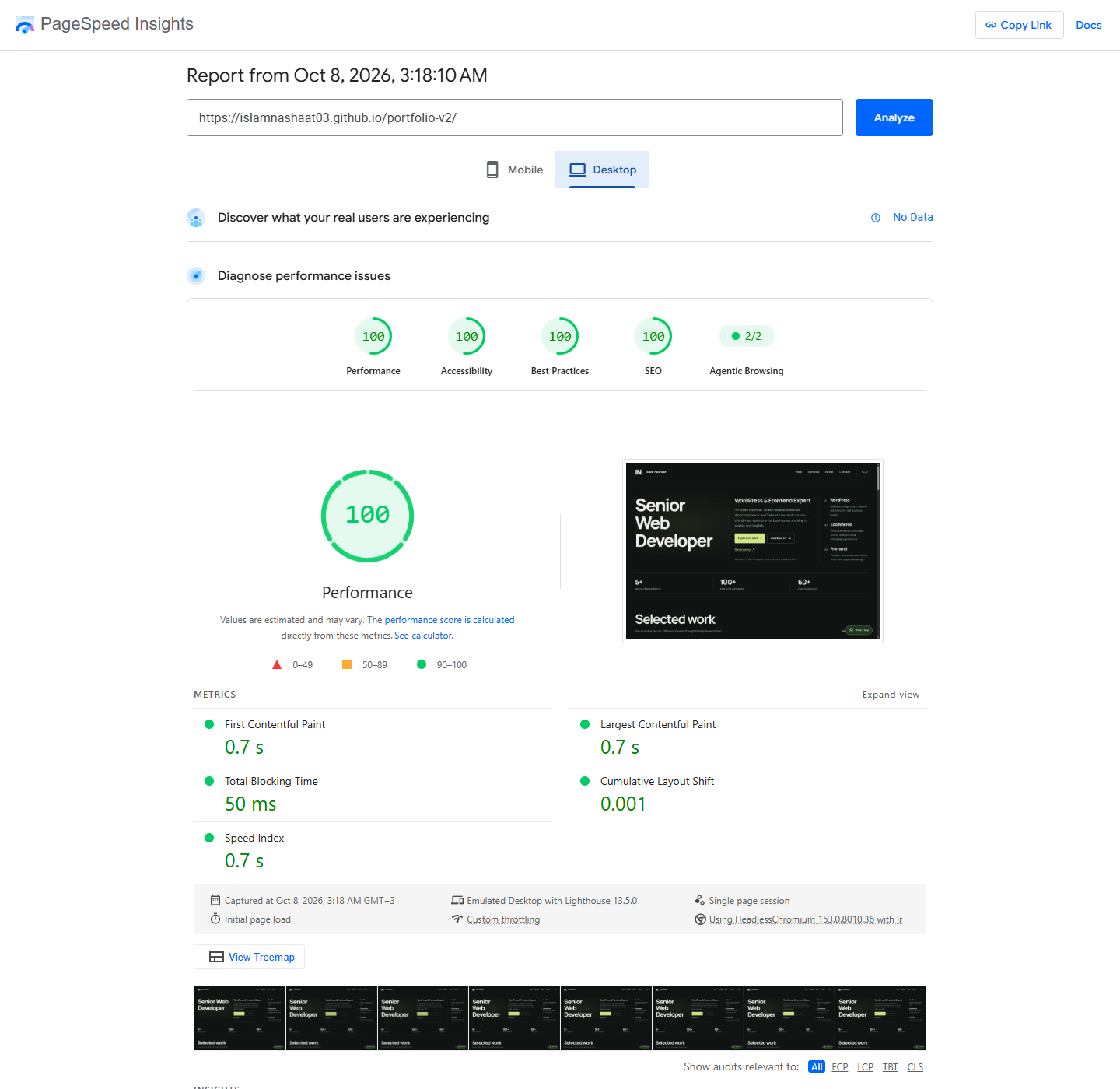Click the red triangle 0–49 legend marker
The width and height of the screenshot is (1120, 1089).
[x=277, y=664]
